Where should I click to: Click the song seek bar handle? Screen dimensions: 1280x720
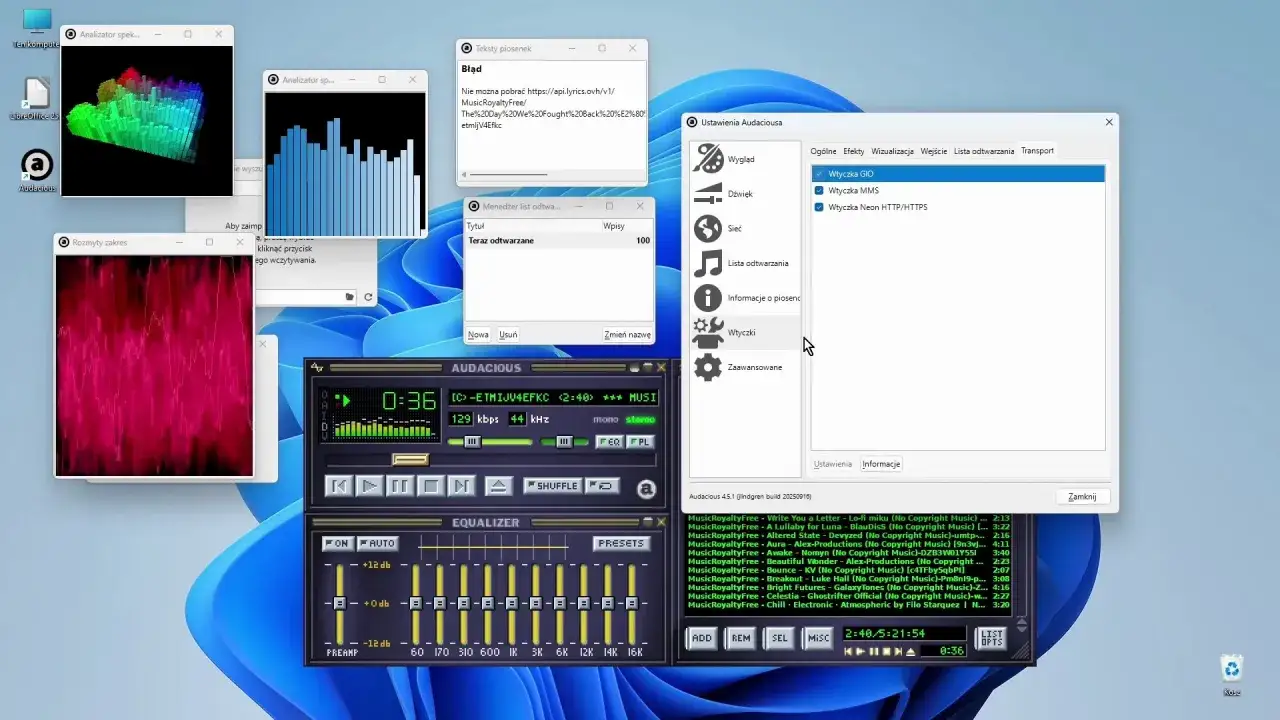click(410, 460)
